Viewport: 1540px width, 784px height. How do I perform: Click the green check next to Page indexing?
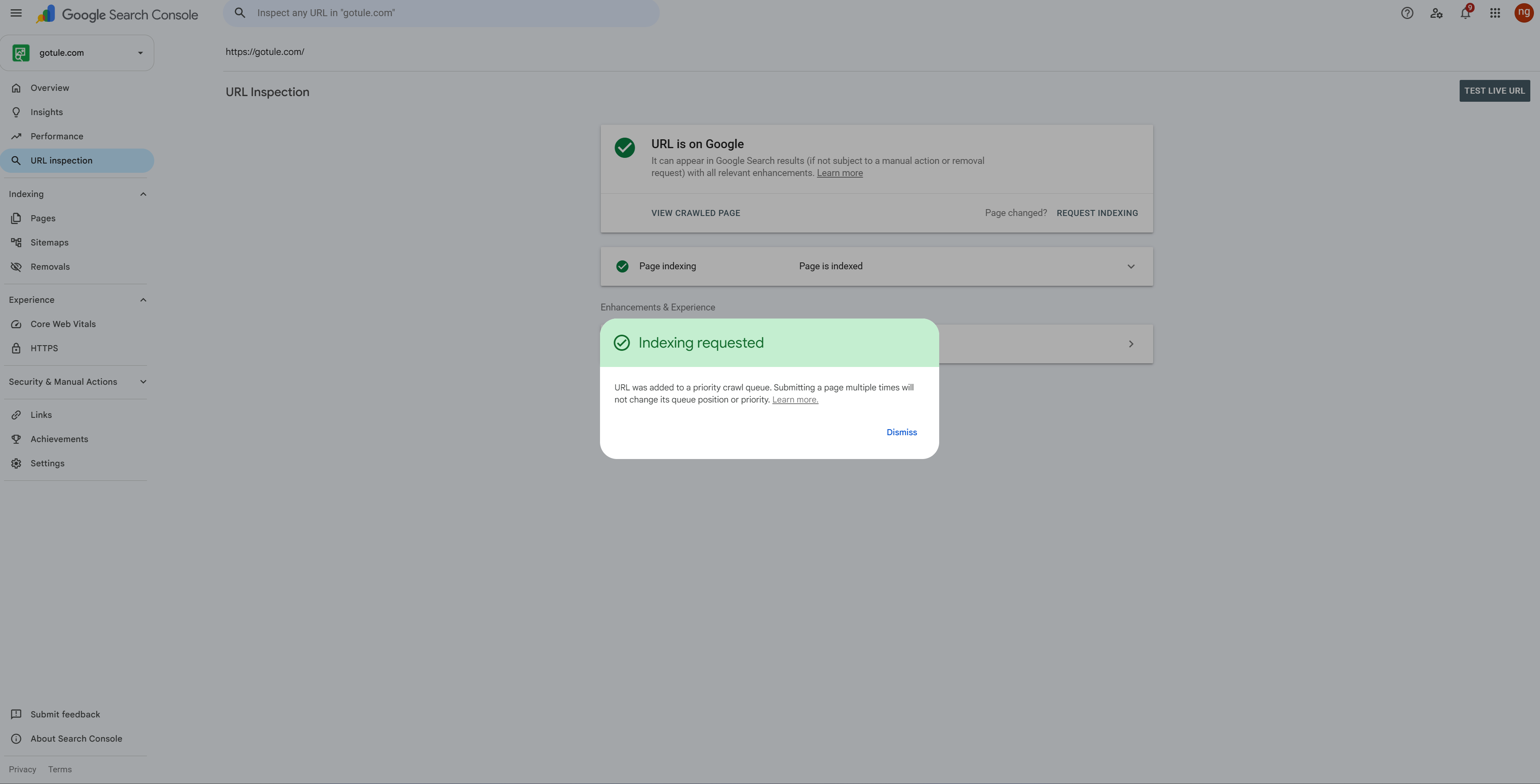click(622, 266)
